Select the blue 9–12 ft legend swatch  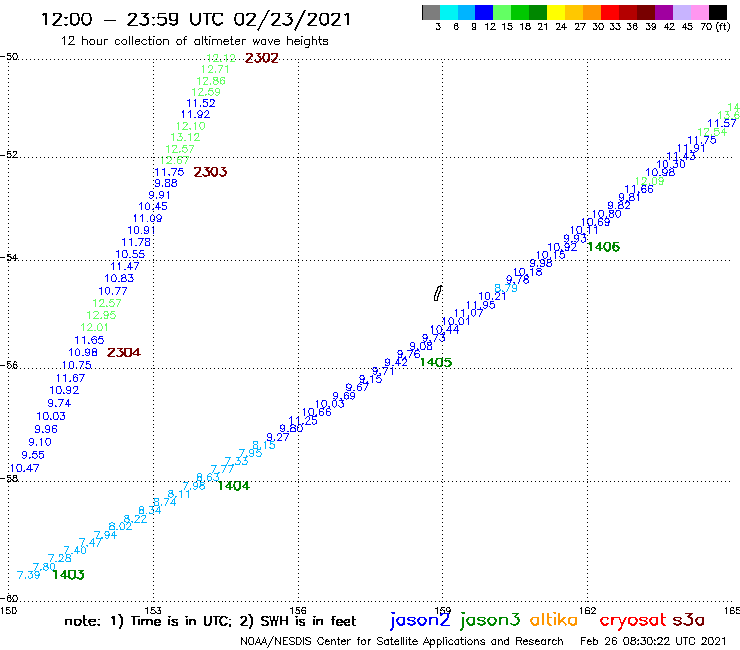[484, 12]
